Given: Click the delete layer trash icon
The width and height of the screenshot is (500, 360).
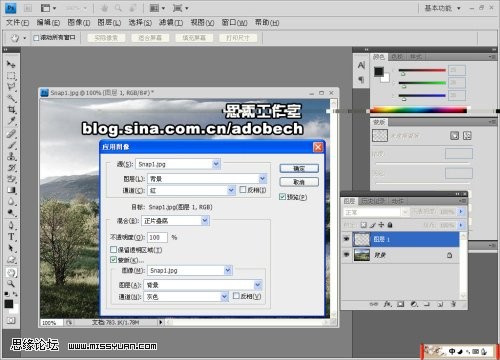Looking at the screenshot, I should tap(453, 304).
